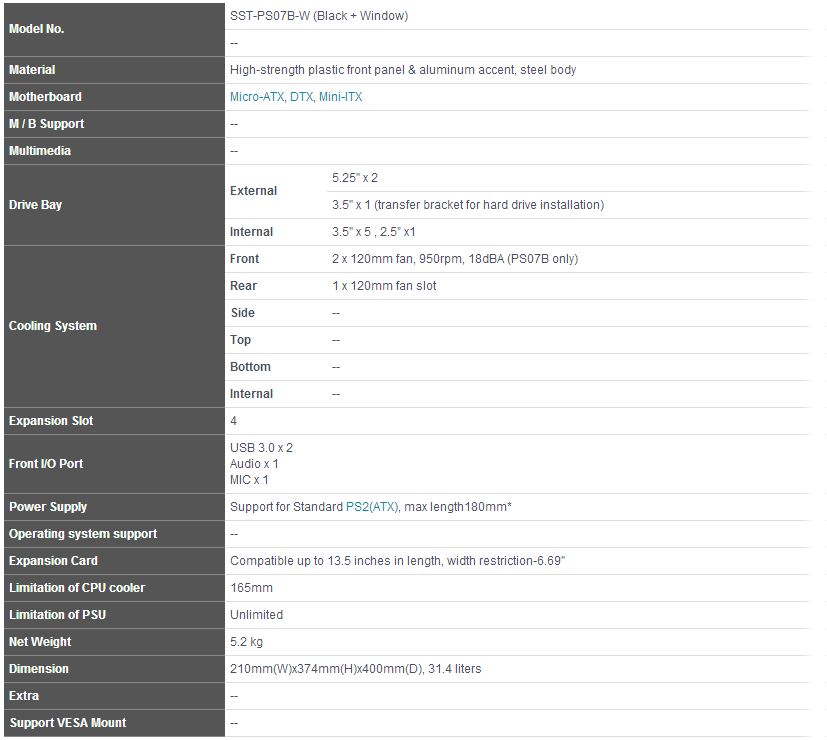Click the Material row header

[32, 70]
